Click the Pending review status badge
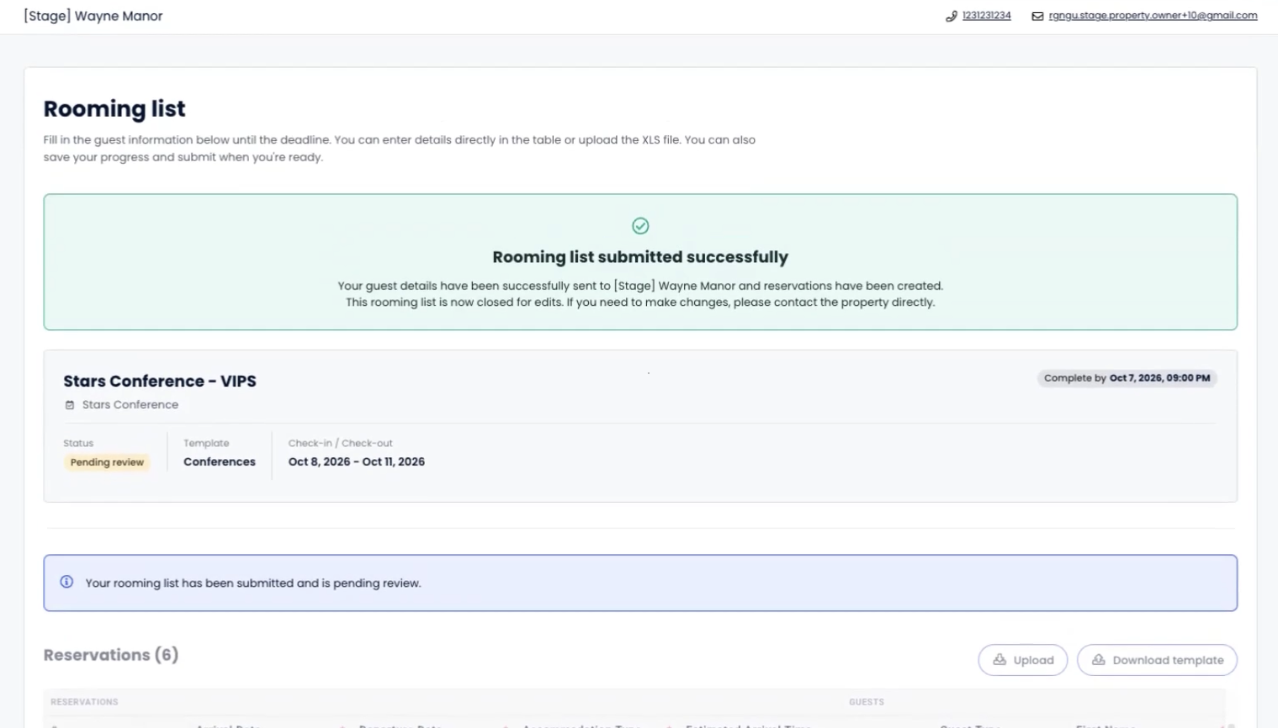 point(106,463)
